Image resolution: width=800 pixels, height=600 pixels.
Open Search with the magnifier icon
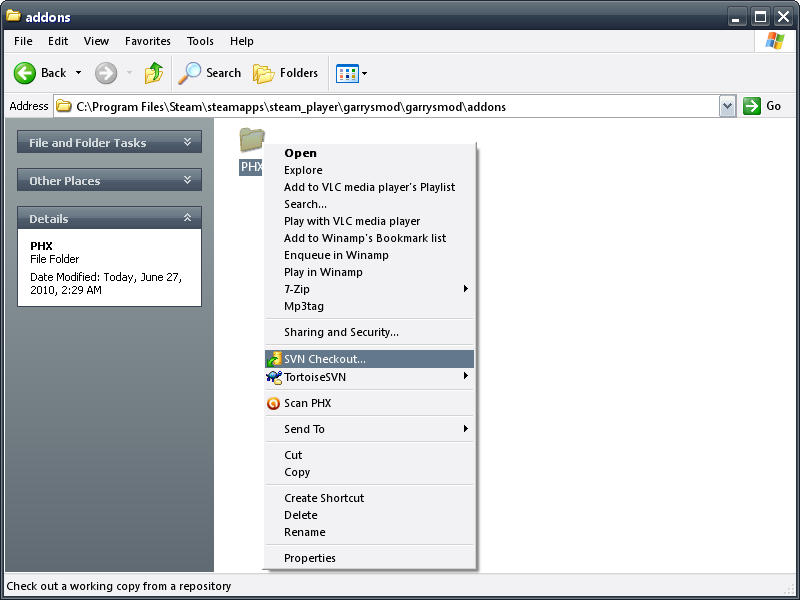coord(189,73)
